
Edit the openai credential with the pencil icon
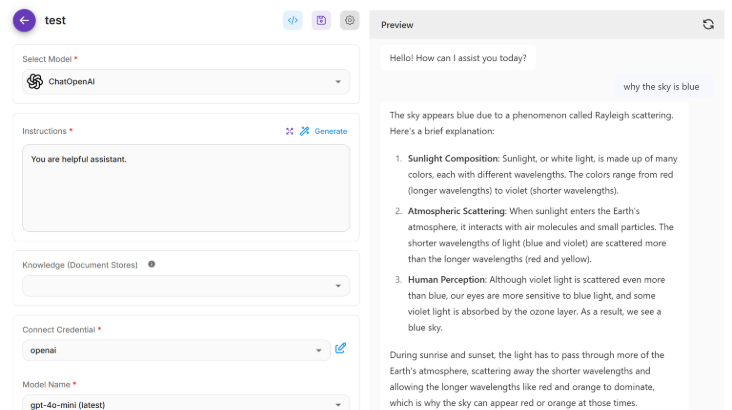point(341,348)
